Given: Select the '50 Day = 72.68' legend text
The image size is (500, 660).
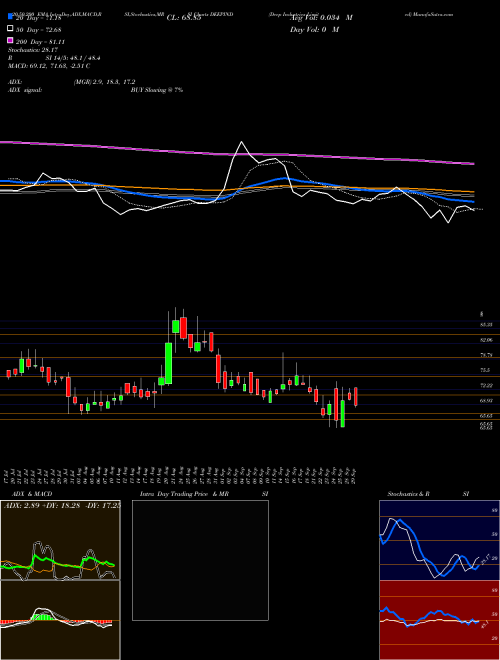Looking at the screenshot, I should tap(39, 29).
